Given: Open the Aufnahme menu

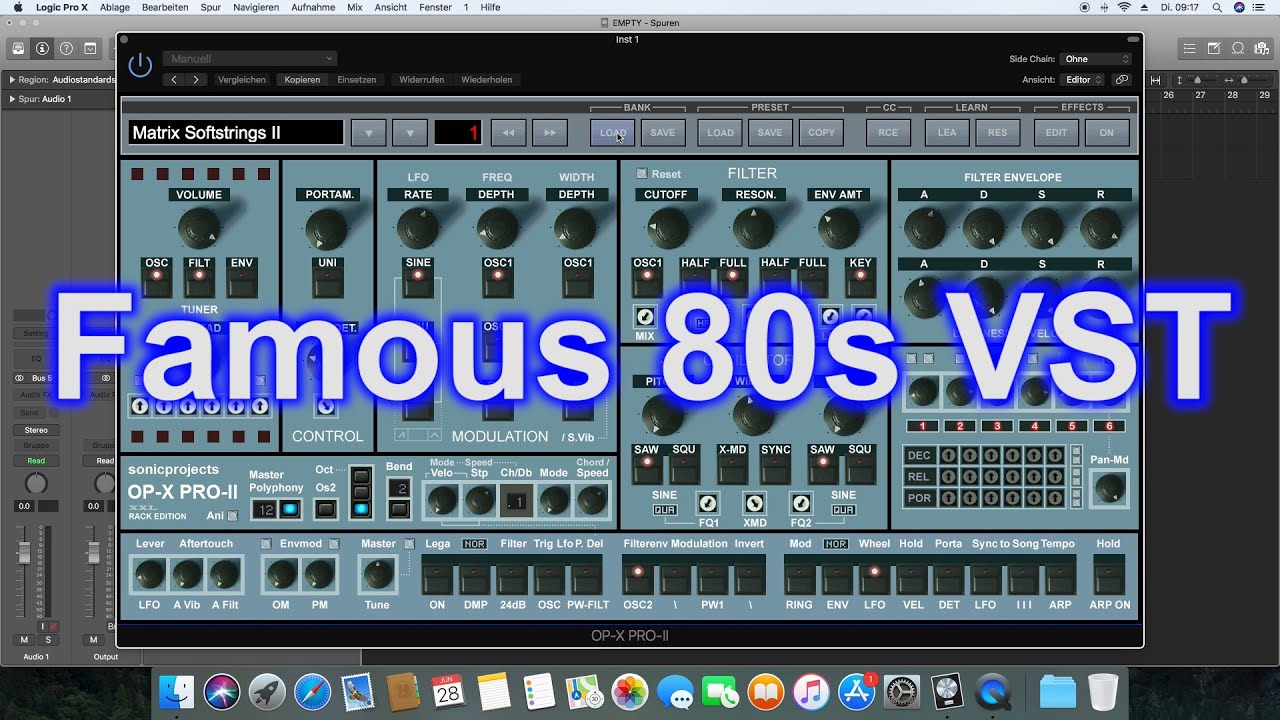Looking at the screenshot, I should point(313,7).
